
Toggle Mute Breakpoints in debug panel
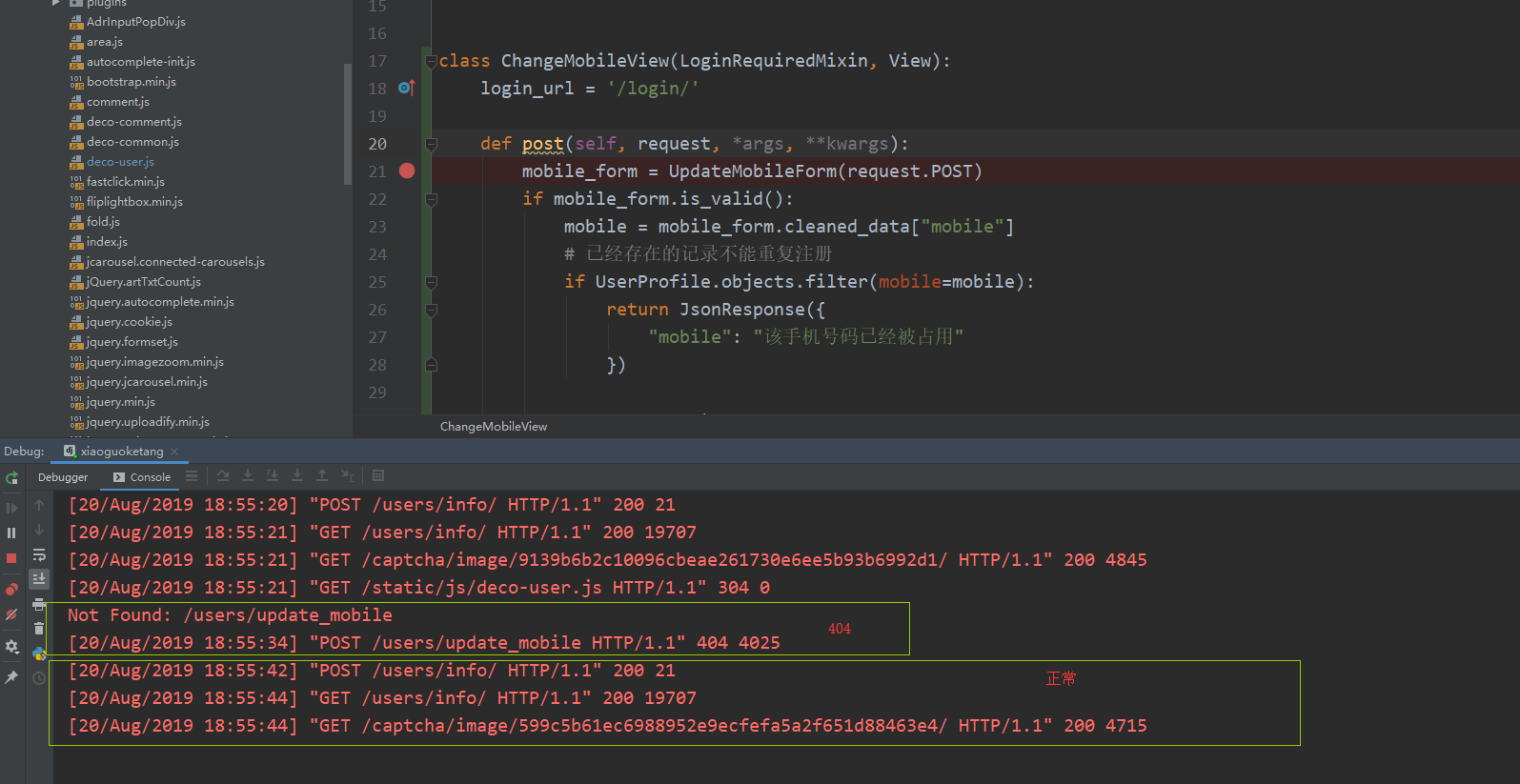(x=11, y=614)
